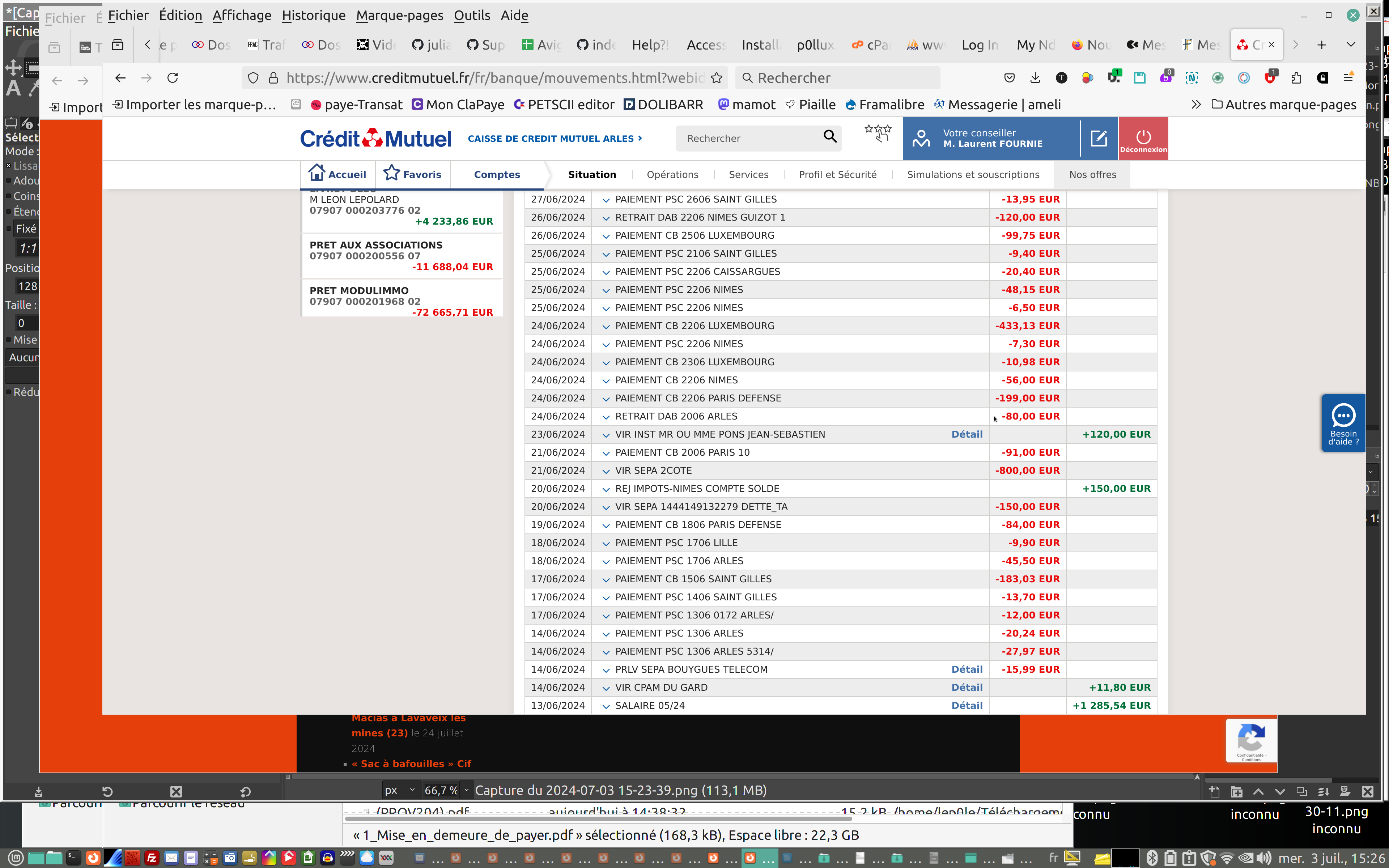The width and height of the screenshot is (1389, 868).
Task: Switch to the Opérations tab
Action: [672, 175]
